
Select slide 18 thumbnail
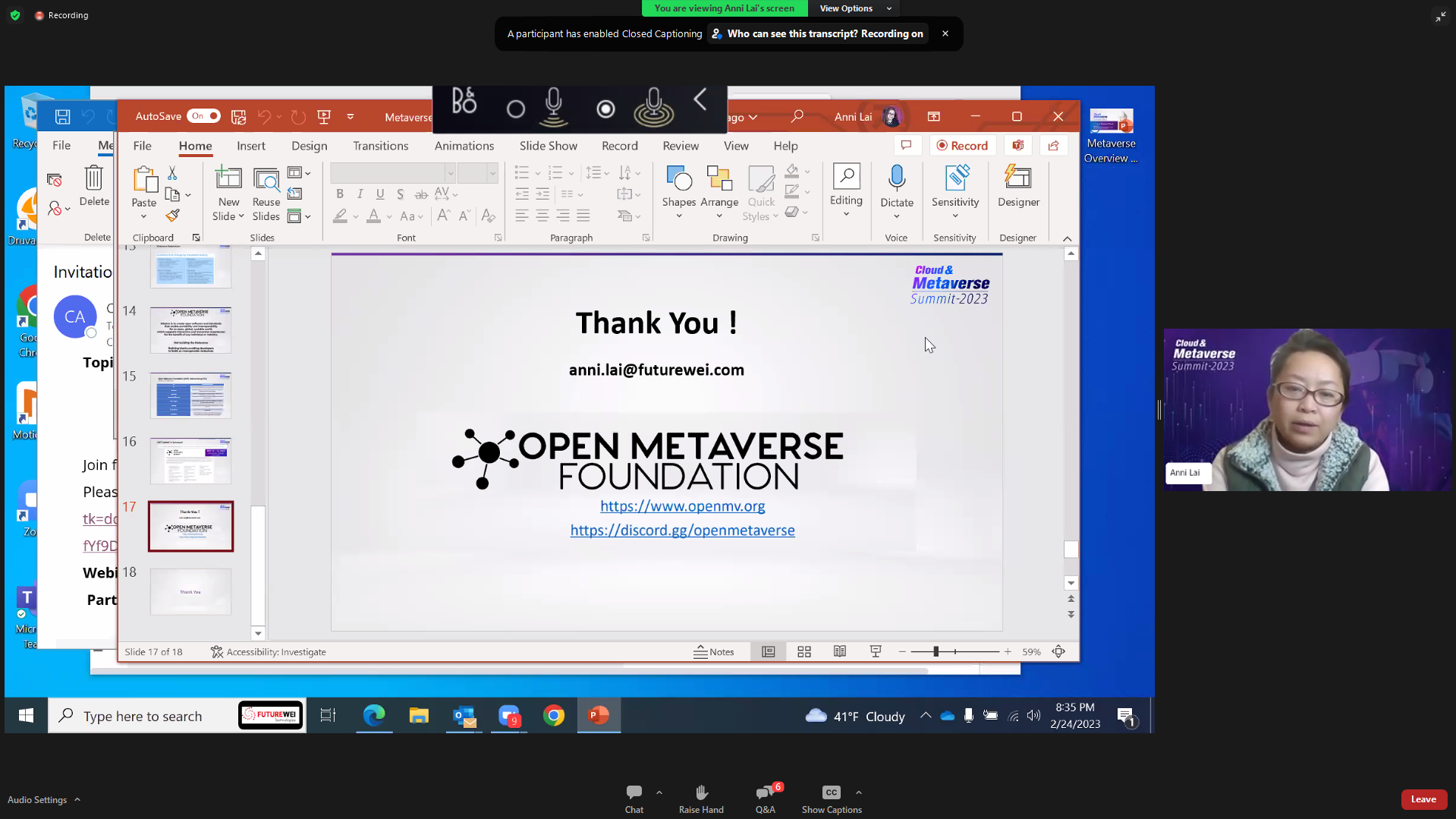190,591
